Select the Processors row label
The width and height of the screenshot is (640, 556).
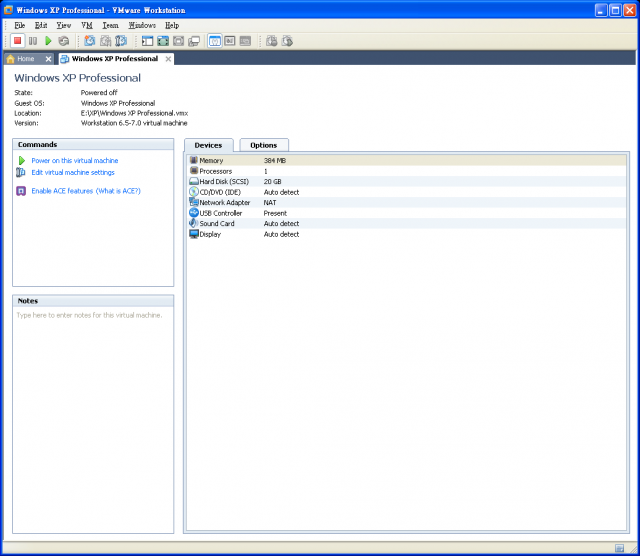[216, 171]
